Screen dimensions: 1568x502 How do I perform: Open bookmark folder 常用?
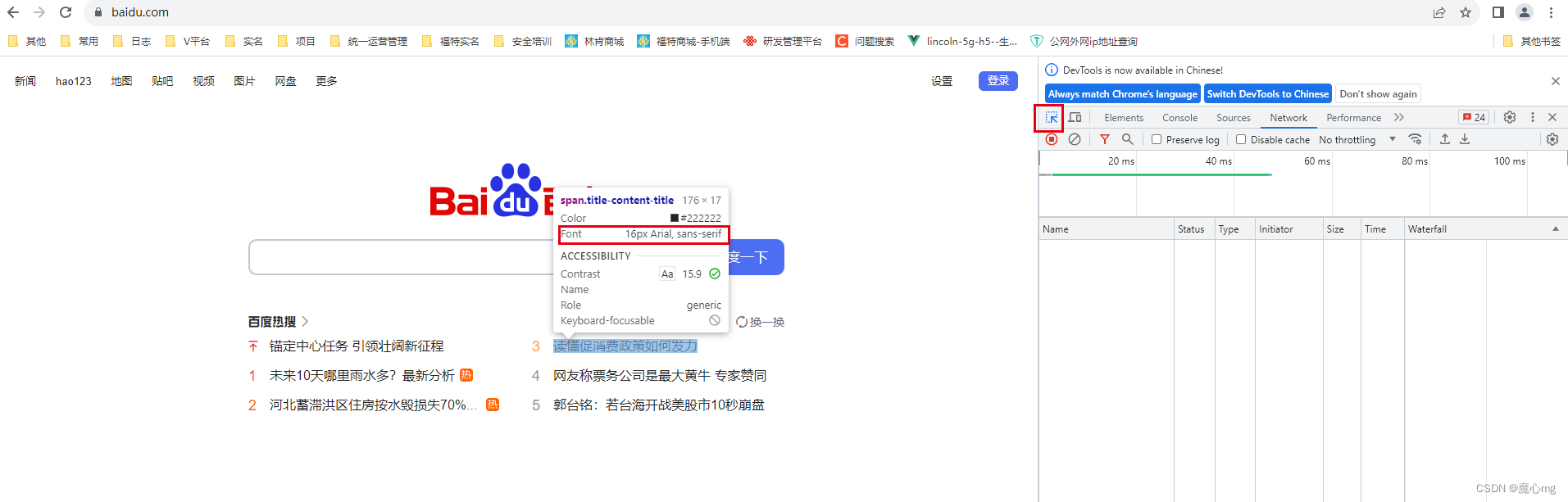pyautogui.click(x=80, y=41)
